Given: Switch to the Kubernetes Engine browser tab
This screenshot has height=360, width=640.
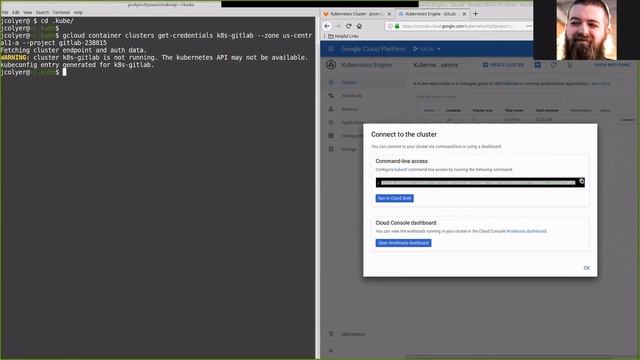Looking at the screenshot, I should (x=429, y=14).
